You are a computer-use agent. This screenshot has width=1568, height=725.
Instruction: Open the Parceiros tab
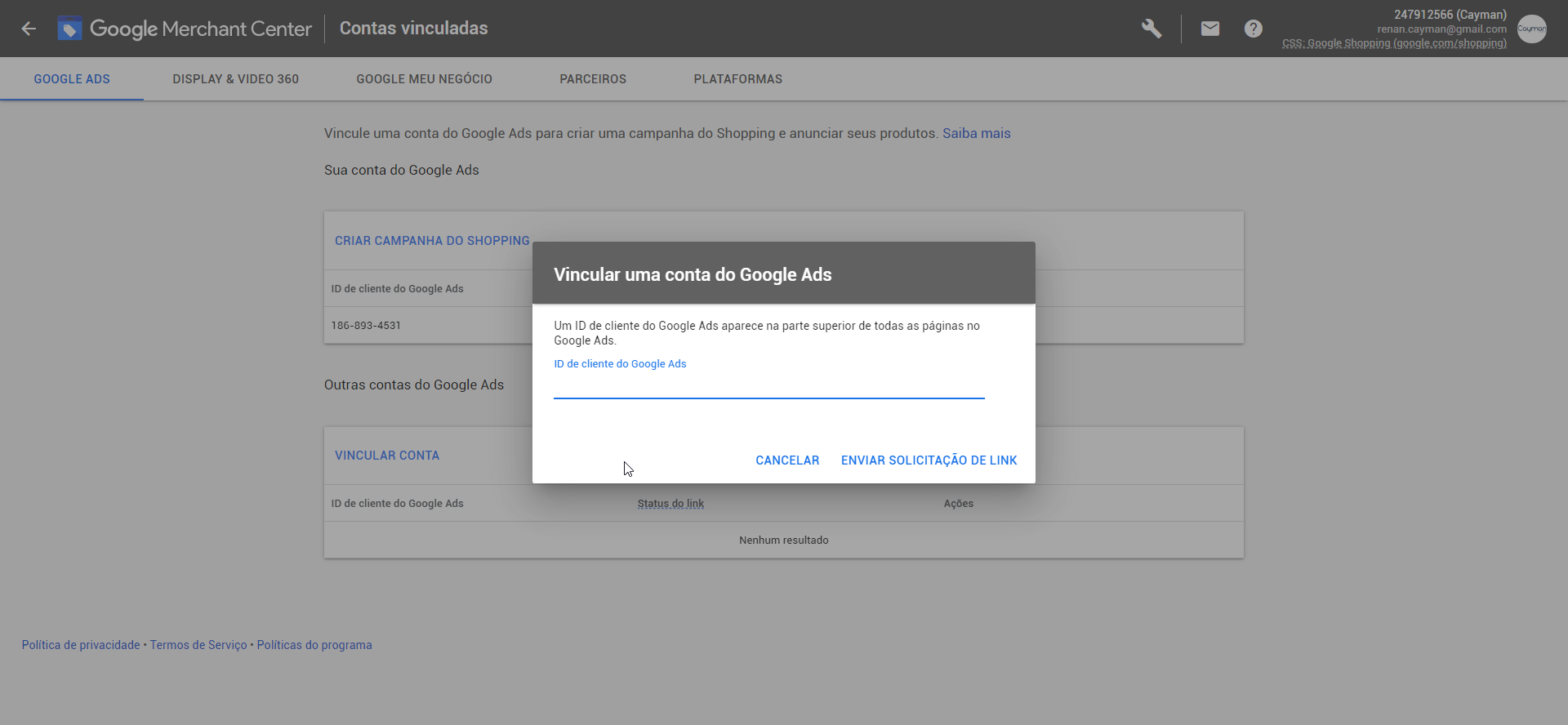click(593, 79)
